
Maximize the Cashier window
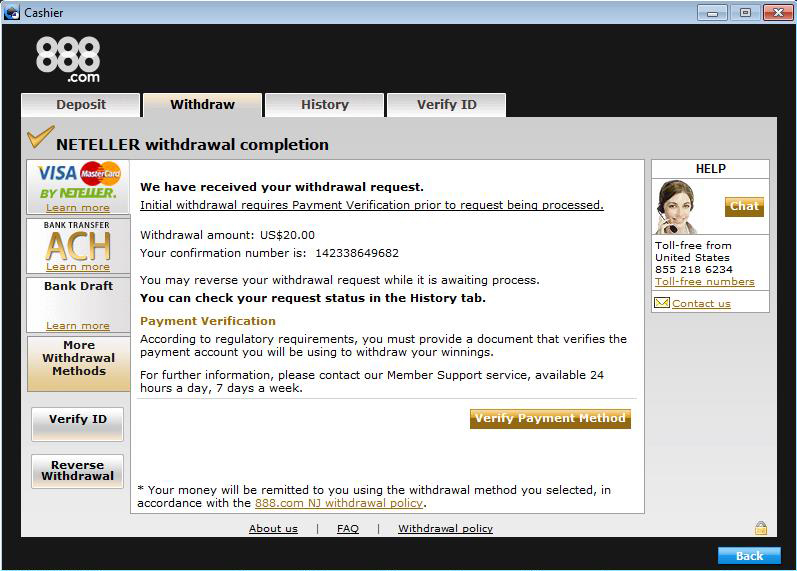(745, 12)
